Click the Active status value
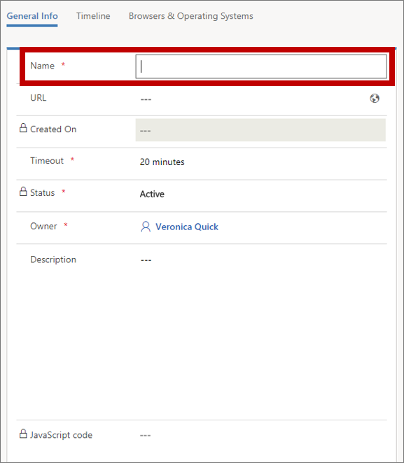Screen dimensions: 404x463 (152, 194)
